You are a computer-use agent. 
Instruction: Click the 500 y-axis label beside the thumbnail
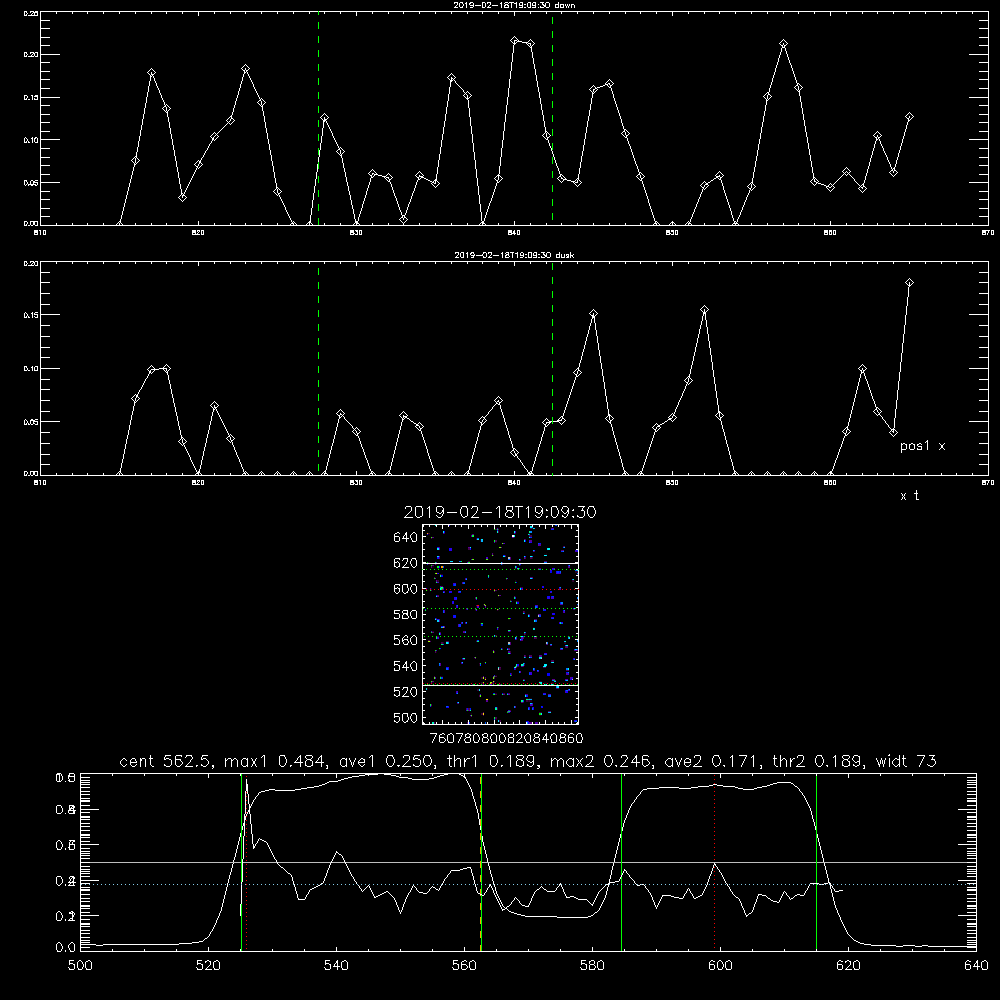click(x=406, y=718)
